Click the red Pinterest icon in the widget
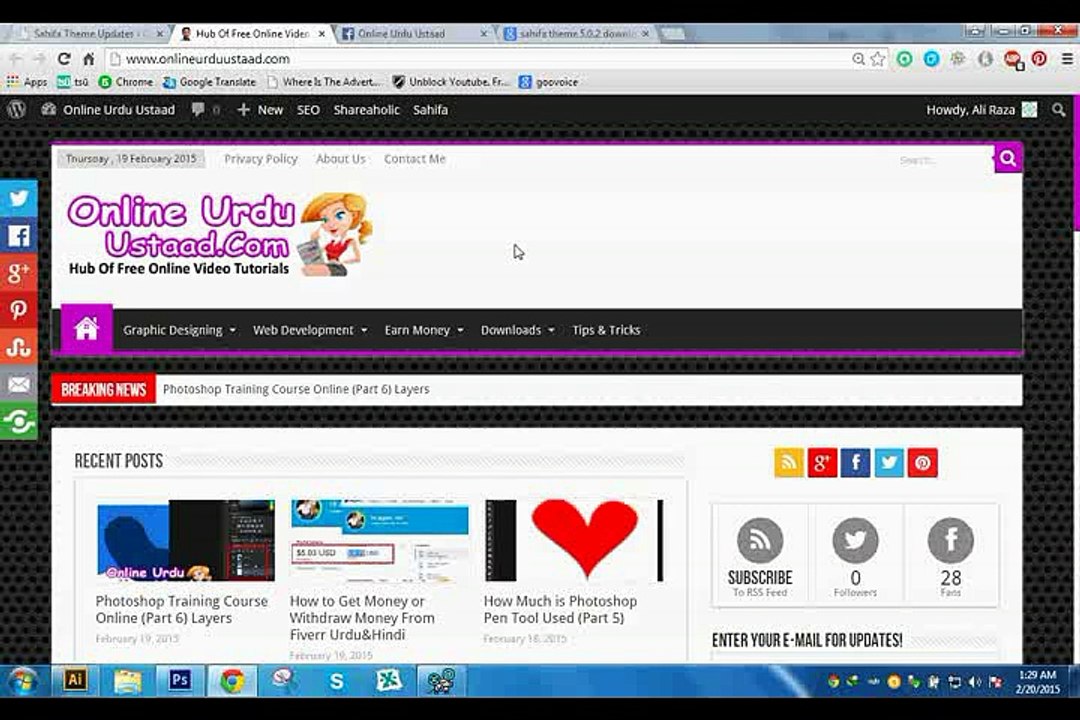The image size is (1080, 720). pos(923,463)
